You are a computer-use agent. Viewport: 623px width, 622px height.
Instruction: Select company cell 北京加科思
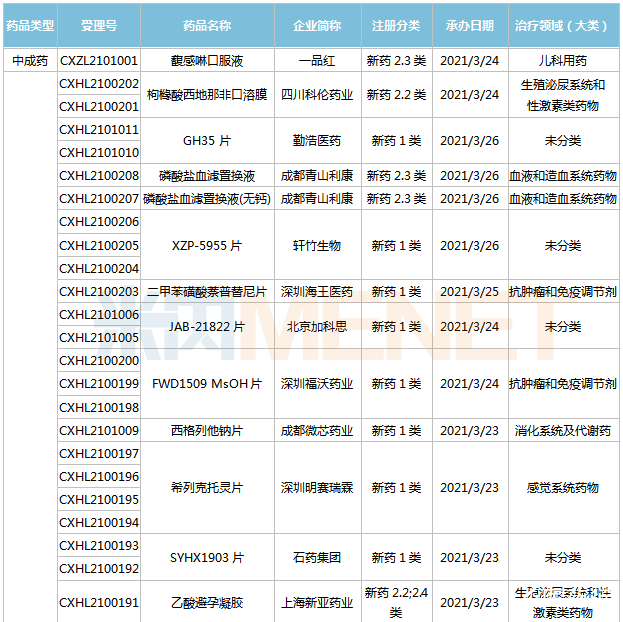coord(317,327)
